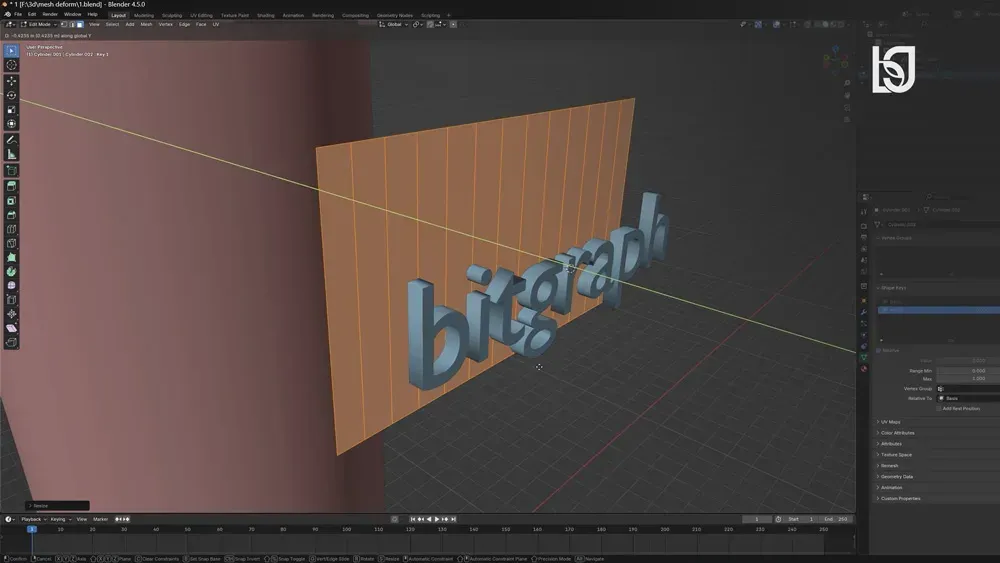
Task: Click the timeline View menu
Action: point(82,519)
